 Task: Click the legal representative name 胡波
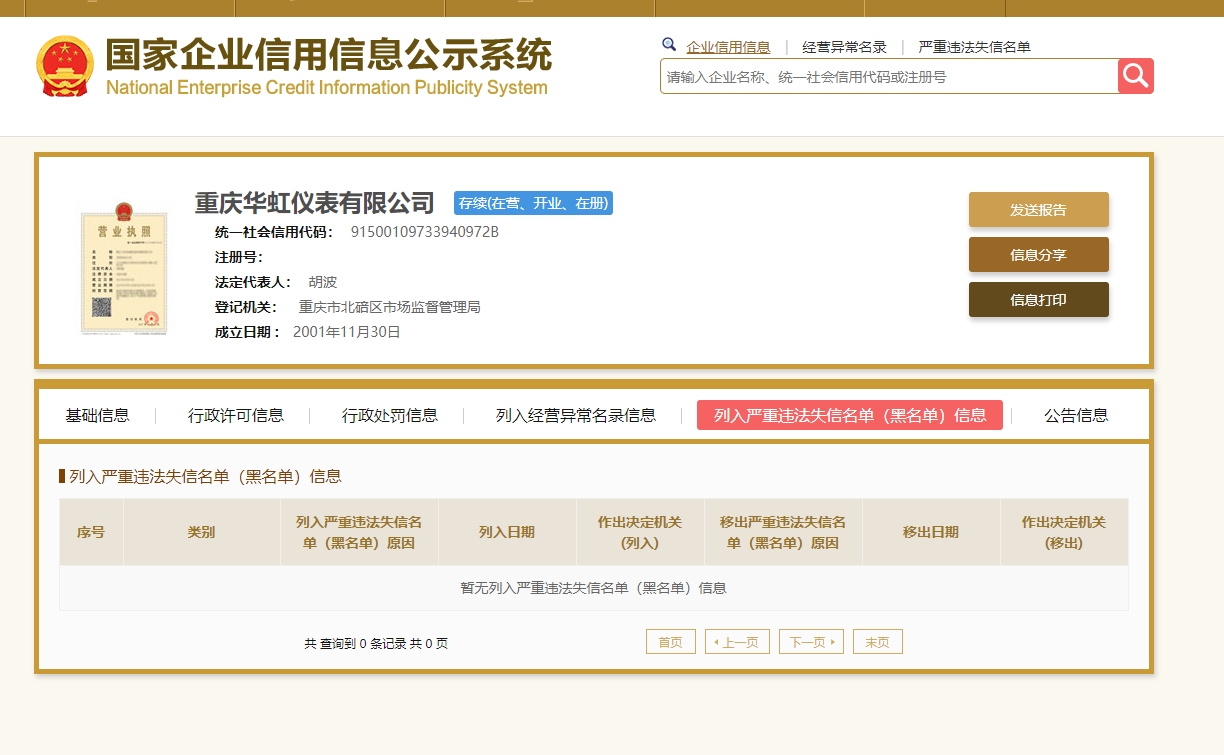[x=323, y=282]
